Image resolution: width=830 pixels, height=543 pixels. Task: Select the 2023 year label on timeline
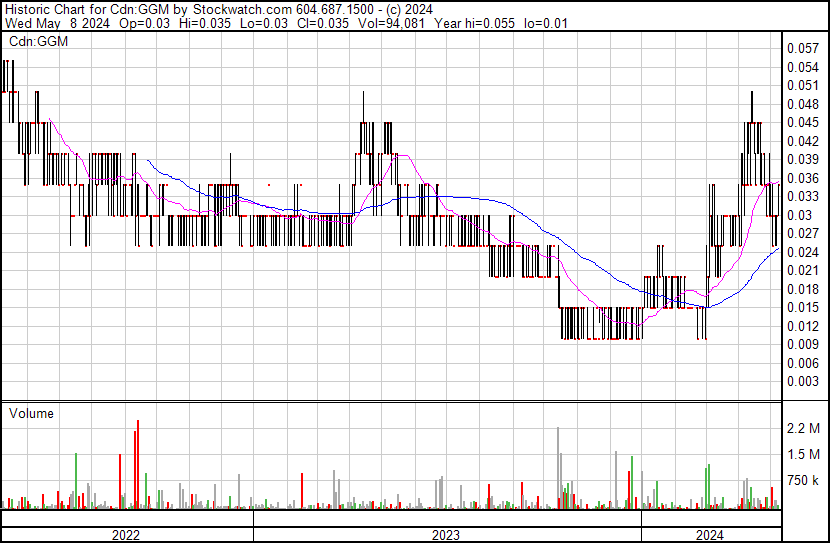[x=446, y=535]
